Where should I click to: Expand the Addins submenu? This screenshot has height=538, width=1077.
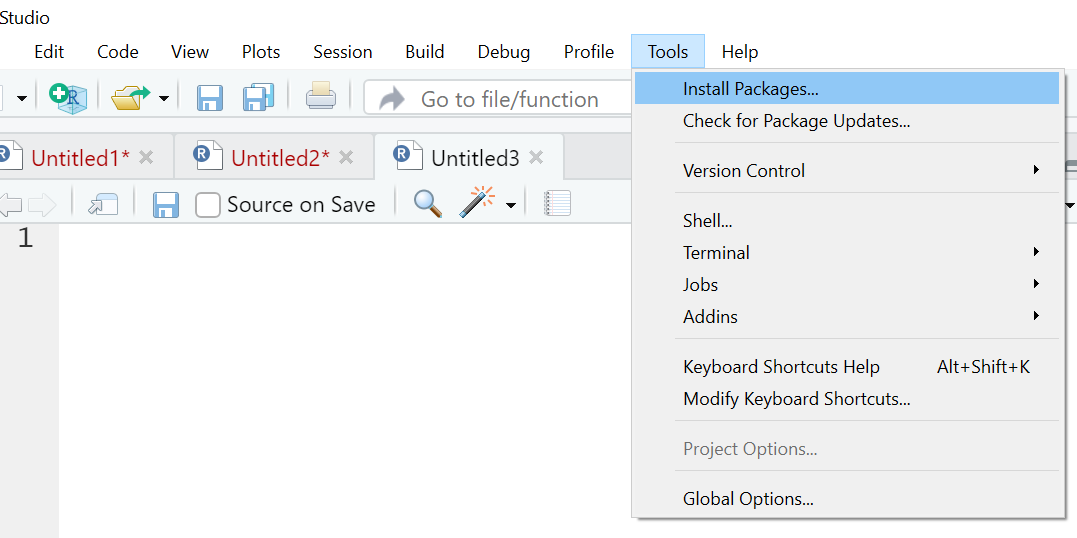pyautogui.click(x=1037, y=317)
